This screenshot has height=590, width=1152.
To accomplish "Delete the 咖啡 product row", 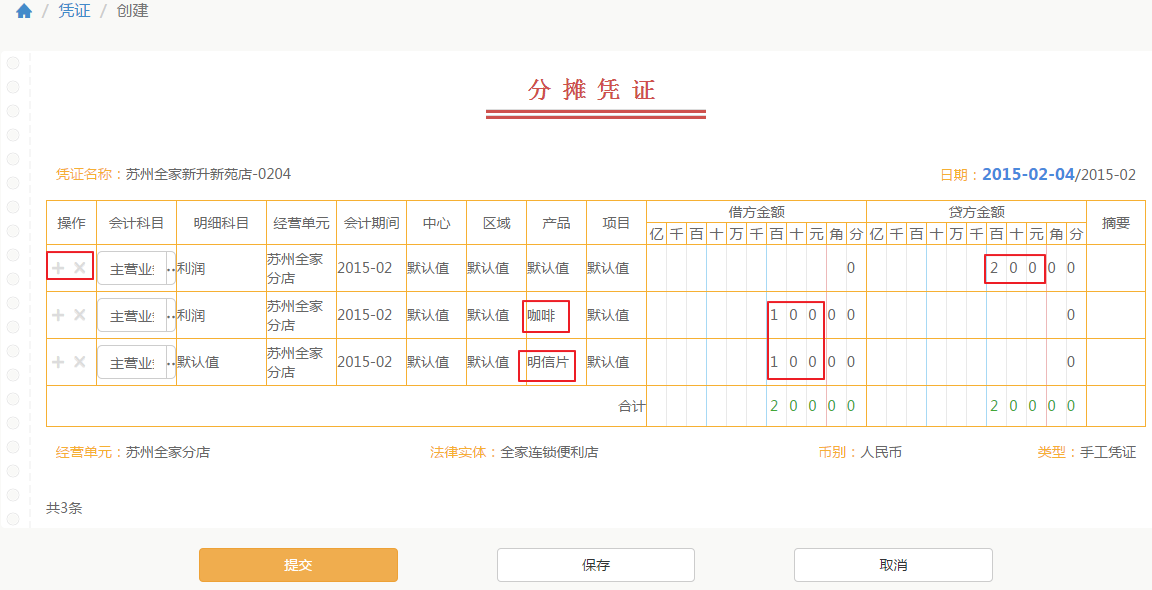I will (x=80, y=315).
